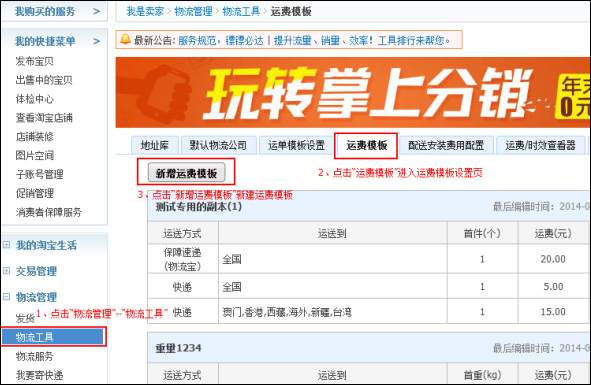This screenshot has height=385, width=591.
Task: Open 图片空间 link
Action: [x=34, y=155]
